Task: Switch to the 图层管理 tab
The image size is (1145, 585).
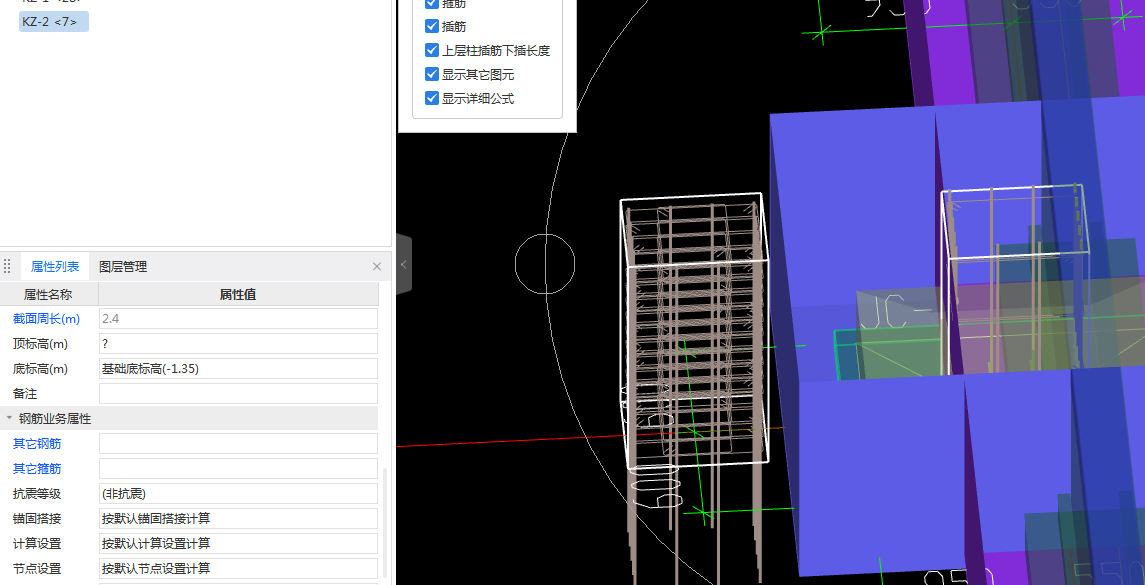Action: 122,267
